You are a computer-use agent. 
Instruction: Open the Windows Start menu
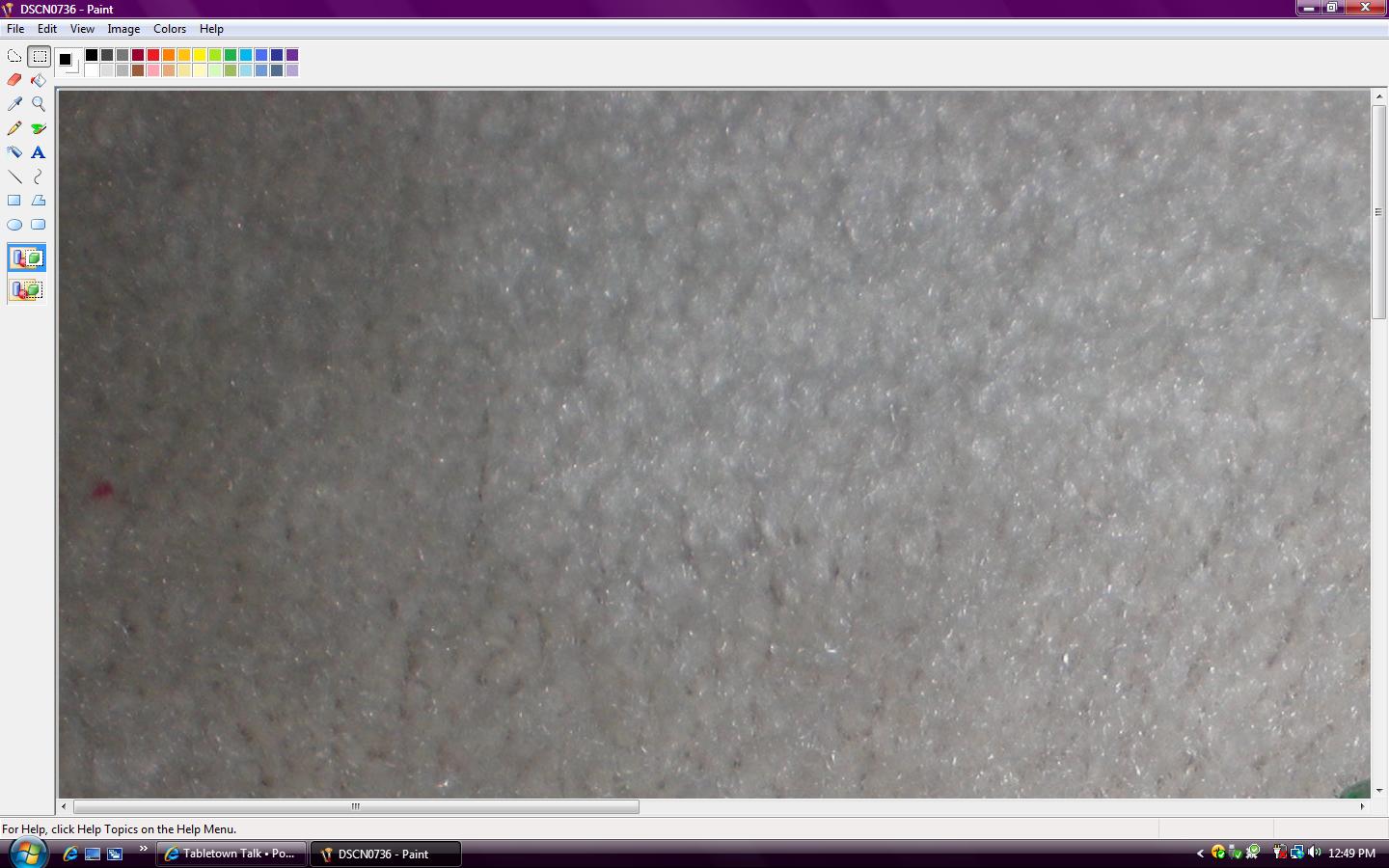pos(27,854)
